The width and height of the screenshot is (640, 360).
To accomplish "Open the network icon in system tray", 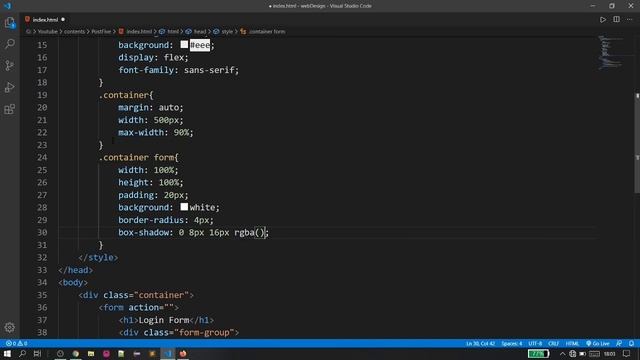I will click(x=572, y=354).
